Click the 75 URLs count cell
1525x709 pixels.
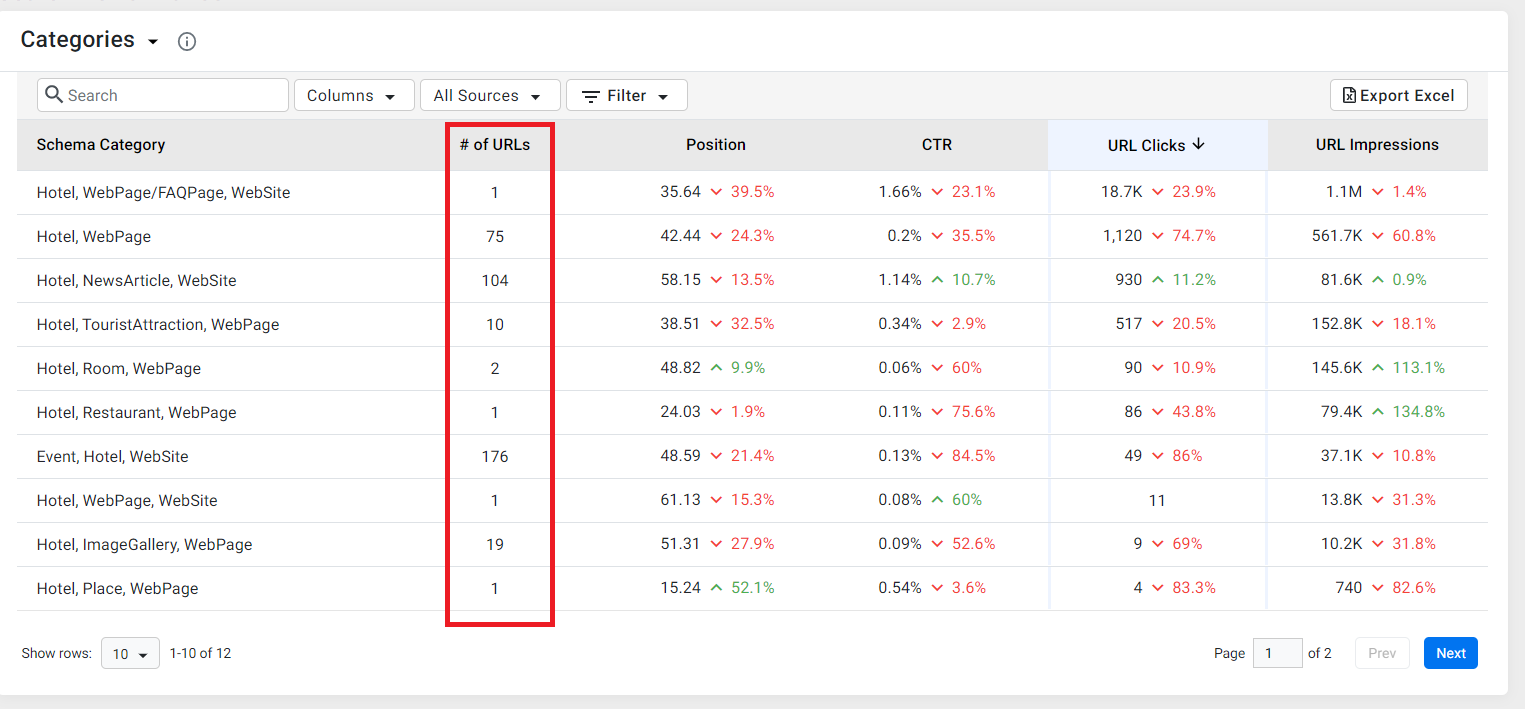[x=495, y=236]
